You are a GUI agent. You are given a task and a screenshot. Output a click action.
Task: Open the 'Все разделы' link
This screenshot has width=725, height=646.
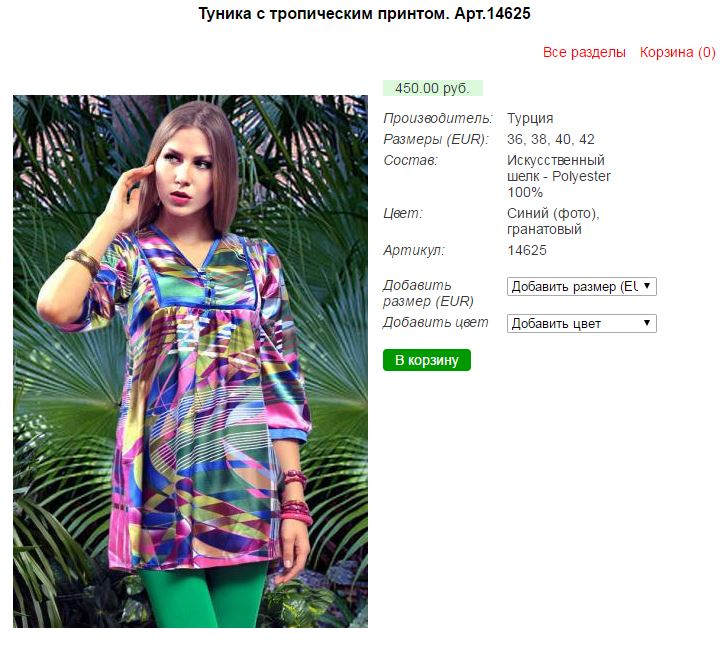[x=584, y=52]
